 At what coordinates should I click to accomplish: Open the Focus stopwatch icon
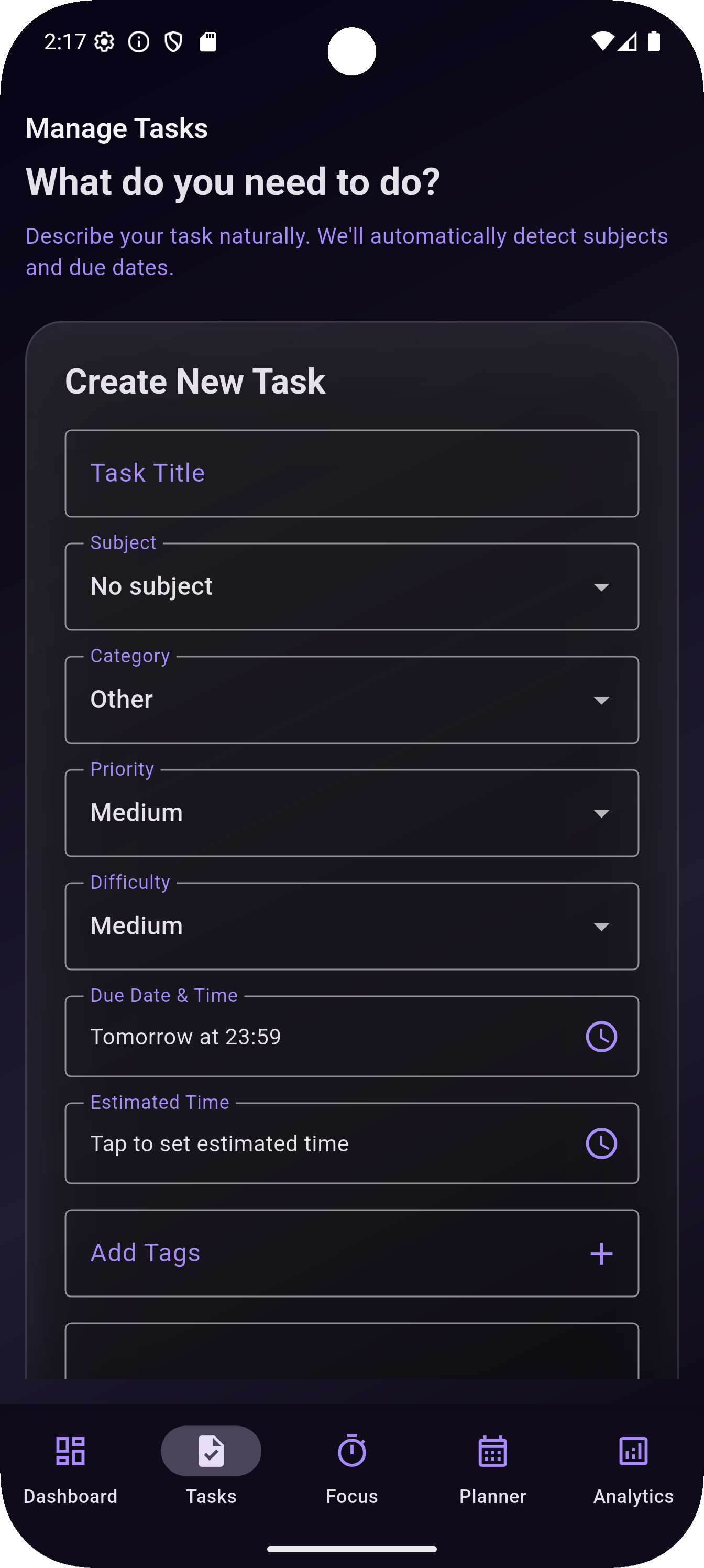(351, 1451)
